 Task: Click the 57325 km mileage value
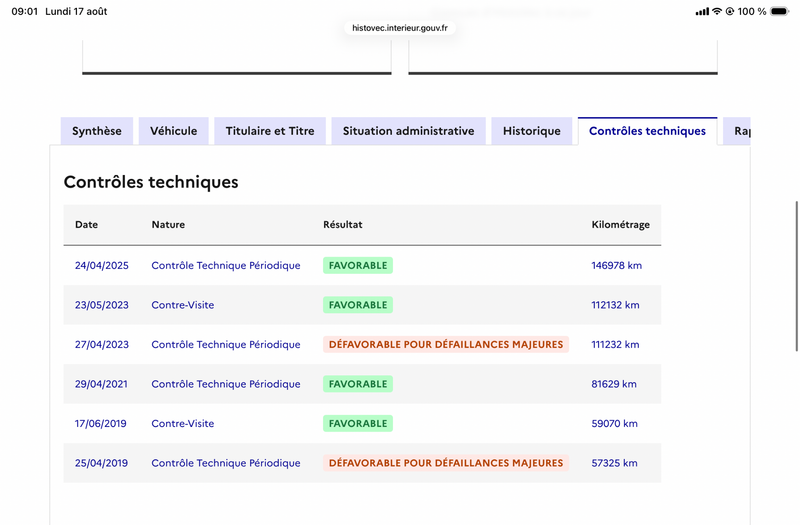coord(614,463)
